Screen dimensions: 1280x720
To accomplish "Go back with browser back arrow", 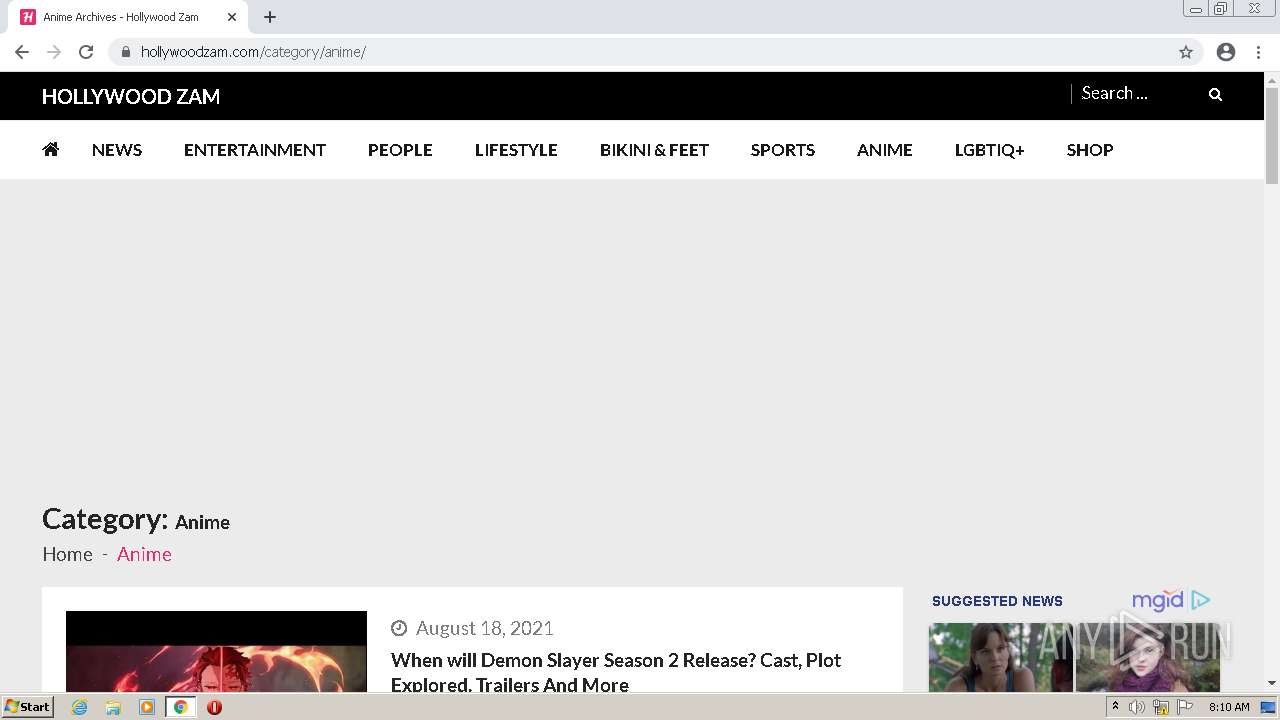I will click(x=22, y=52).
